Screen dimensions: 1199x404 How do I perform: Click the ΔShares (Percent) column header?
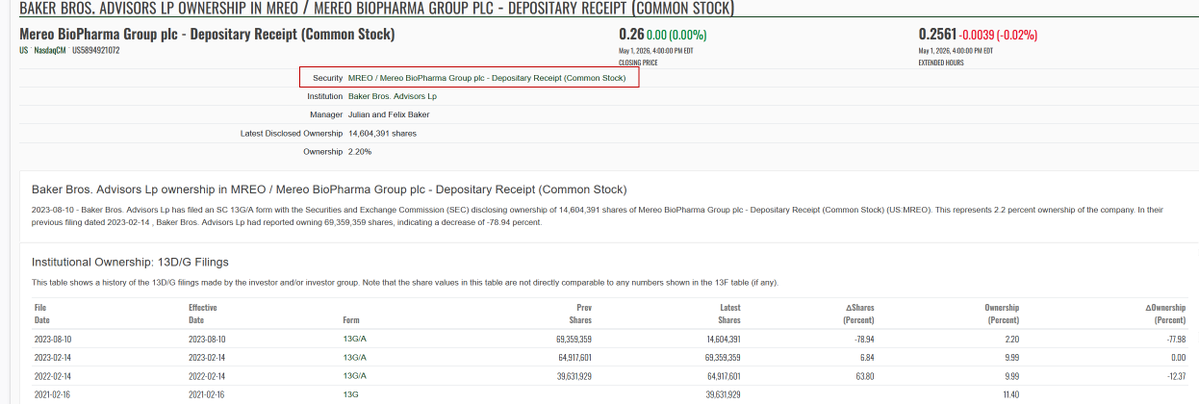858,314
